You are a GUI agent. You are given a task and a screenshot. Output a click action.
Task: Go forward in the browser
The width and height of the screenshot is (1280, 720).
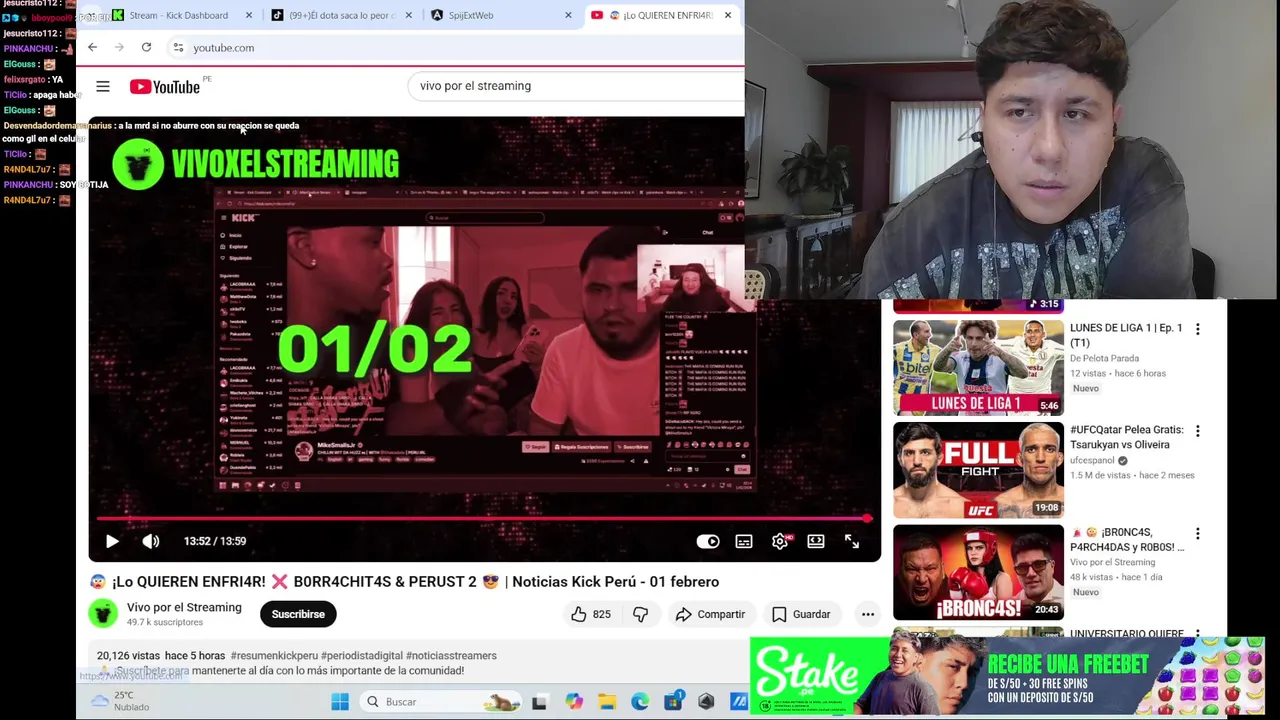click(x=119, y=47)
